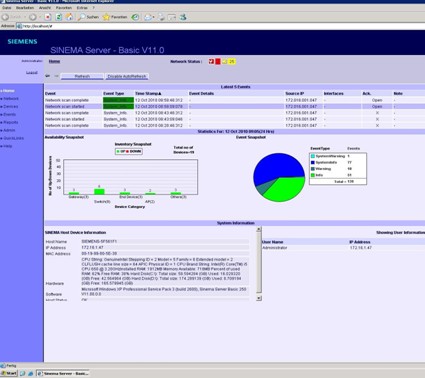Click the yellow status count 25
The height and width of the screenshot is (378, 425).
click(232, 61)
